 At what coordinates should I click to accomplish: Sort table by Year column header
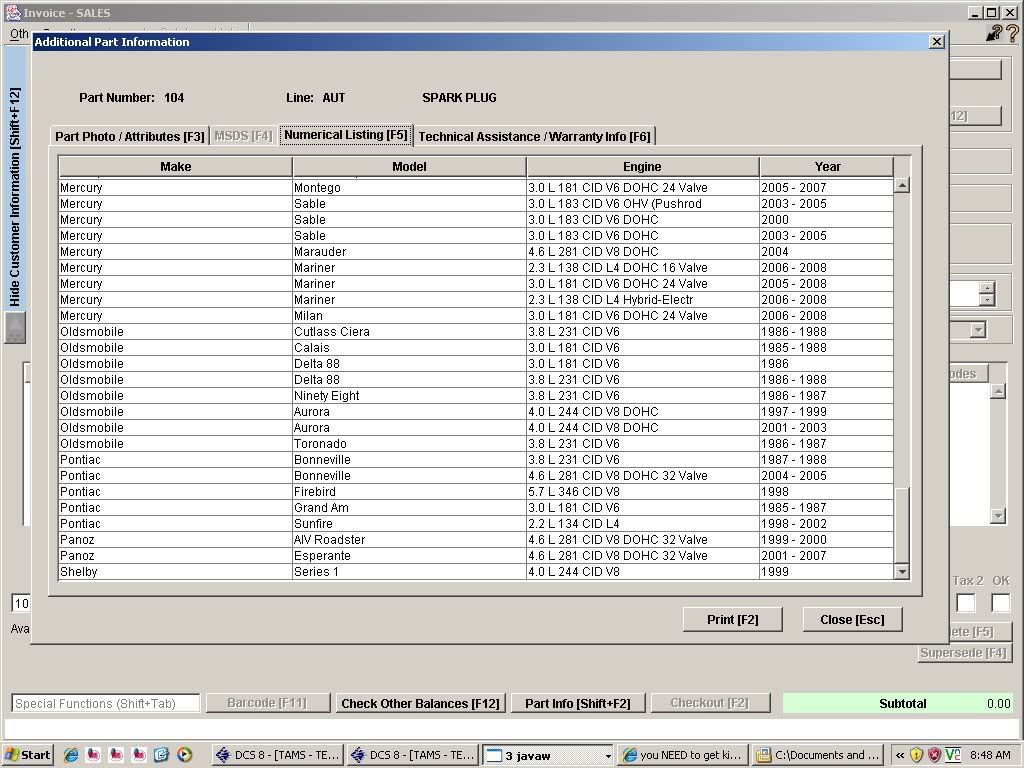[827, 167]
